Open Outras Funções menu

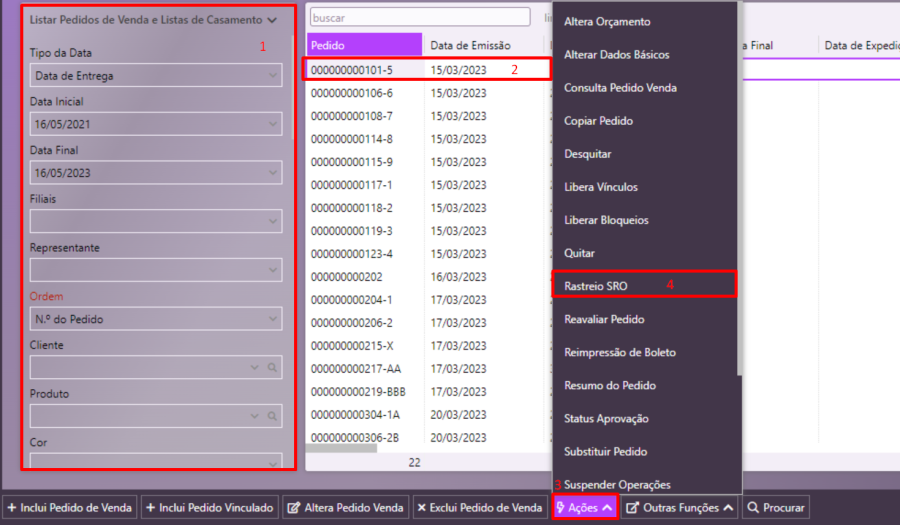point(679,508)
